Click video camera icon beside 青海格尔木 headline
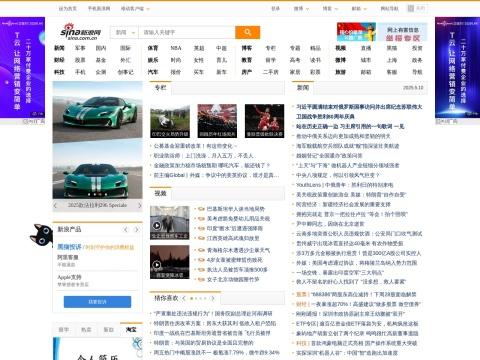 click(x=201, y=250)
